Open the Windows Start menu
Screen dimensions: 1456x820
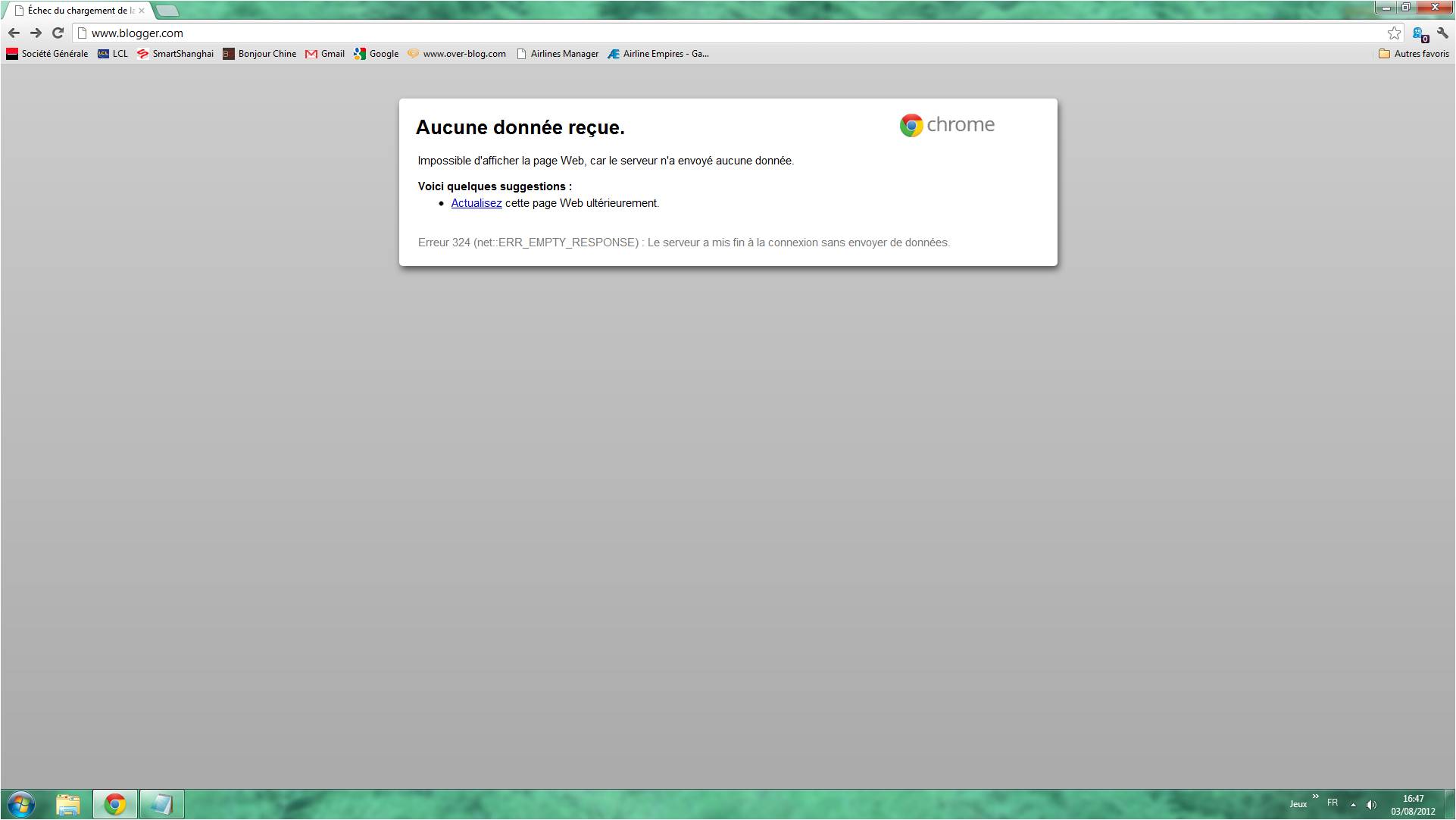coord(20,804)
